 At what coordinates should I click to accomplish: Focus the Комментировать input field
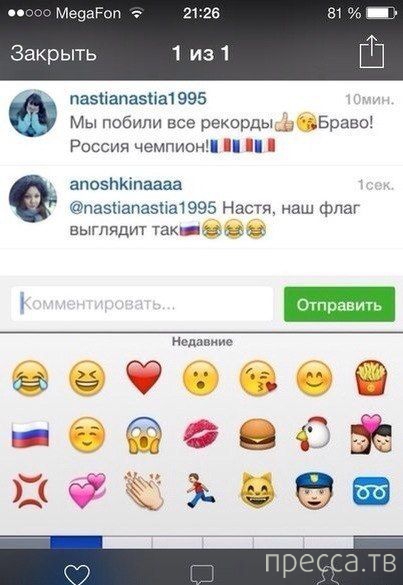pyautogui.click(x=142, y=304)
